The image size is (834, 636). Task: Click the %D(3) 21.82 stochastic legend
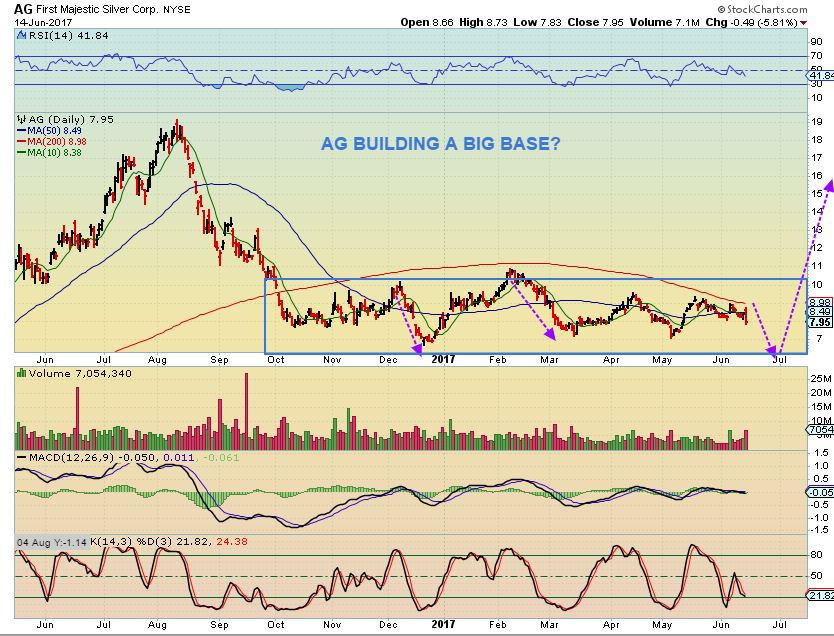tap(173, 542)
